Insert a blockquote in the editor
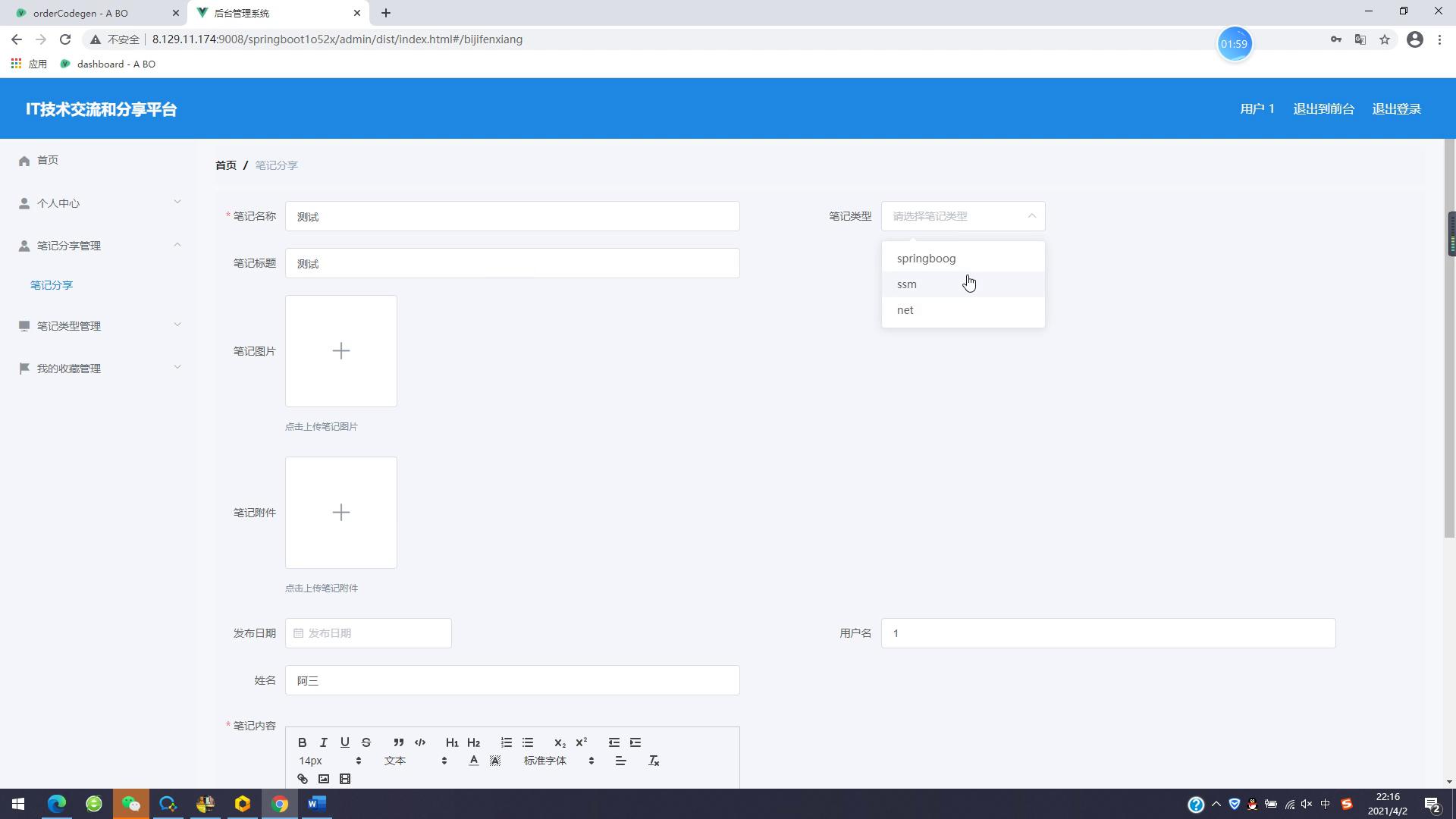This screenshot has height=819, width=1456. (x=398, y=742)
